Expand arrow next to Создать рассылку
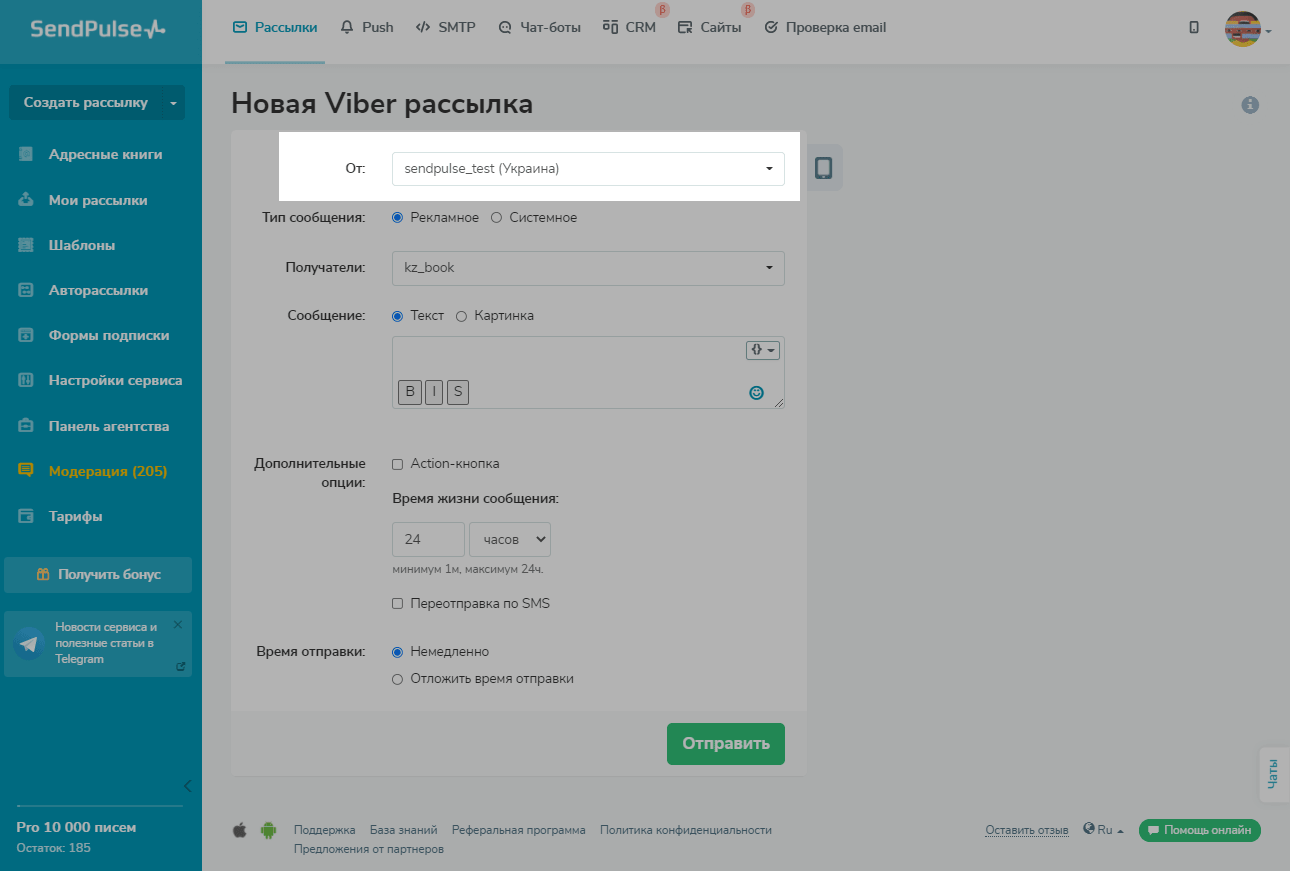 click(x=173, y=103)
